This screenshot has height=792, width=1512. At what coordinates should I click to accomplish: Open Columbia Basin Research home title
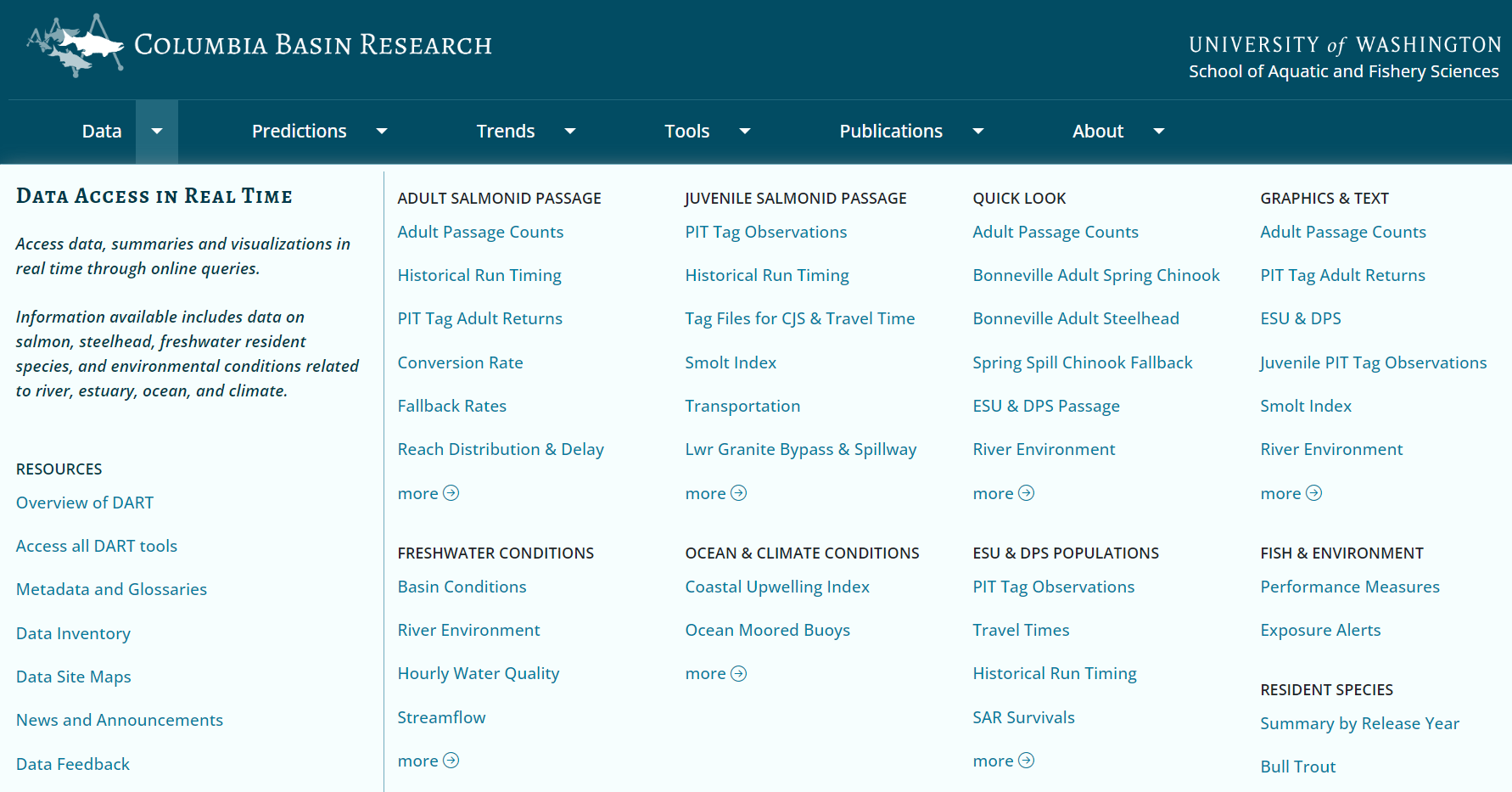313,45
